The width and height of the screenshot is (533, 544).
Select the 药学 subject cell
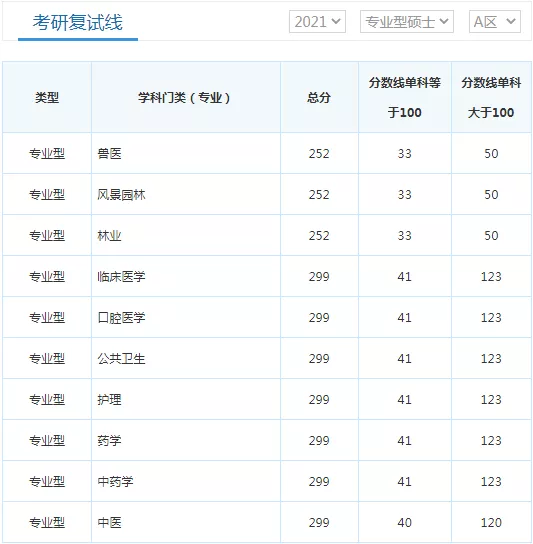[x=186, y=440]
